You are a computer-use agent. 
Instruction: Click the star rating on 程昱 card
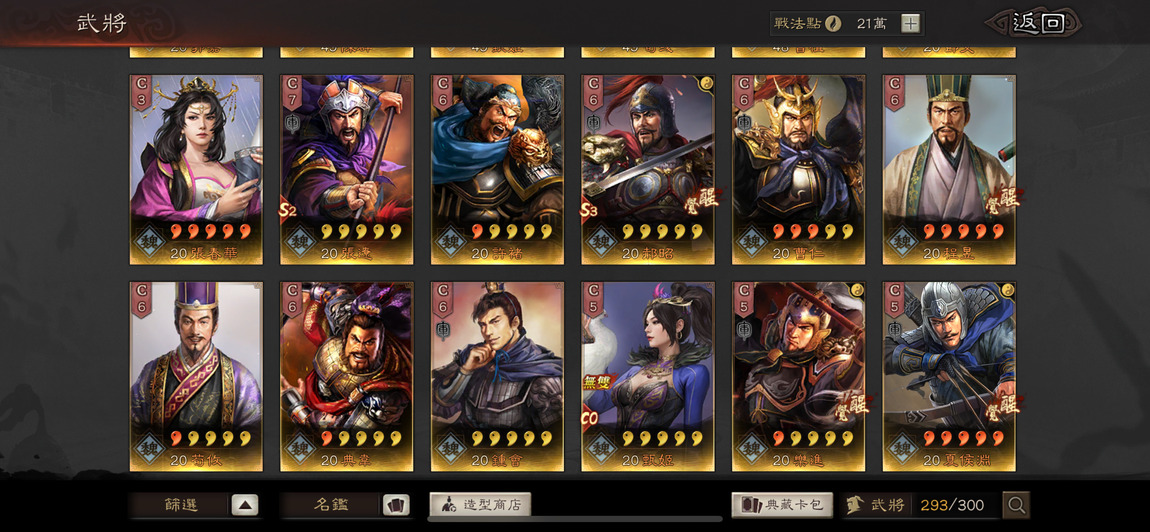(x=963, y=232)
